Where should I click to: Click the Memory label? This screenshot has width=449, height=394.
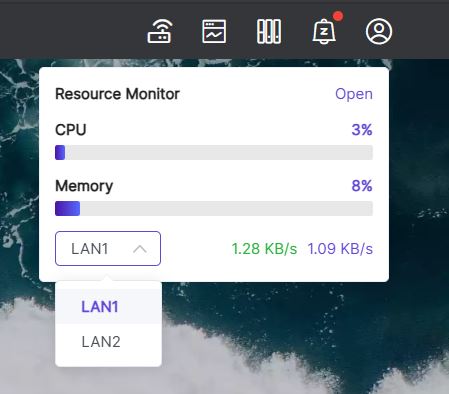(x=84, y=186)
